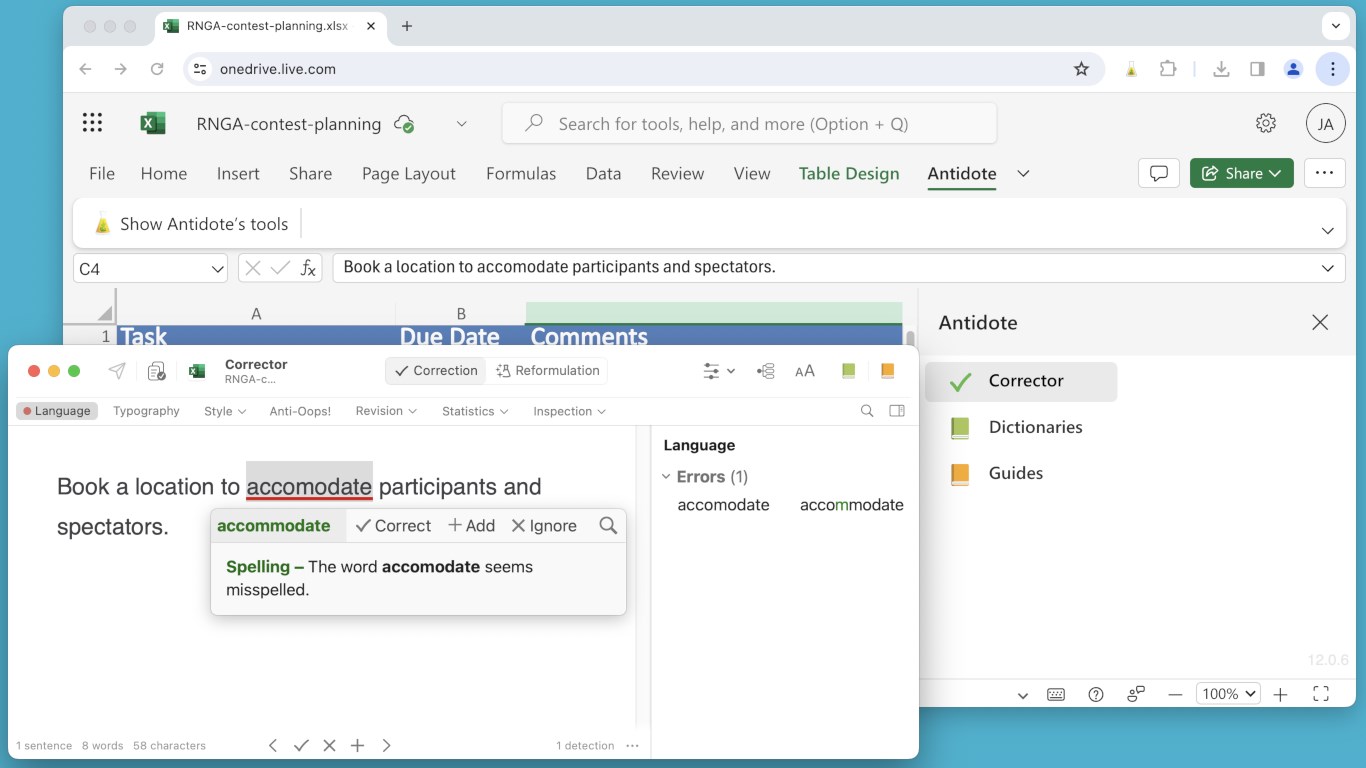The height and width of the screenshot is (768, 1366).
Task: Click the tree-structure icon in Corrector toolbar
Action: click(x=766, y=371)
